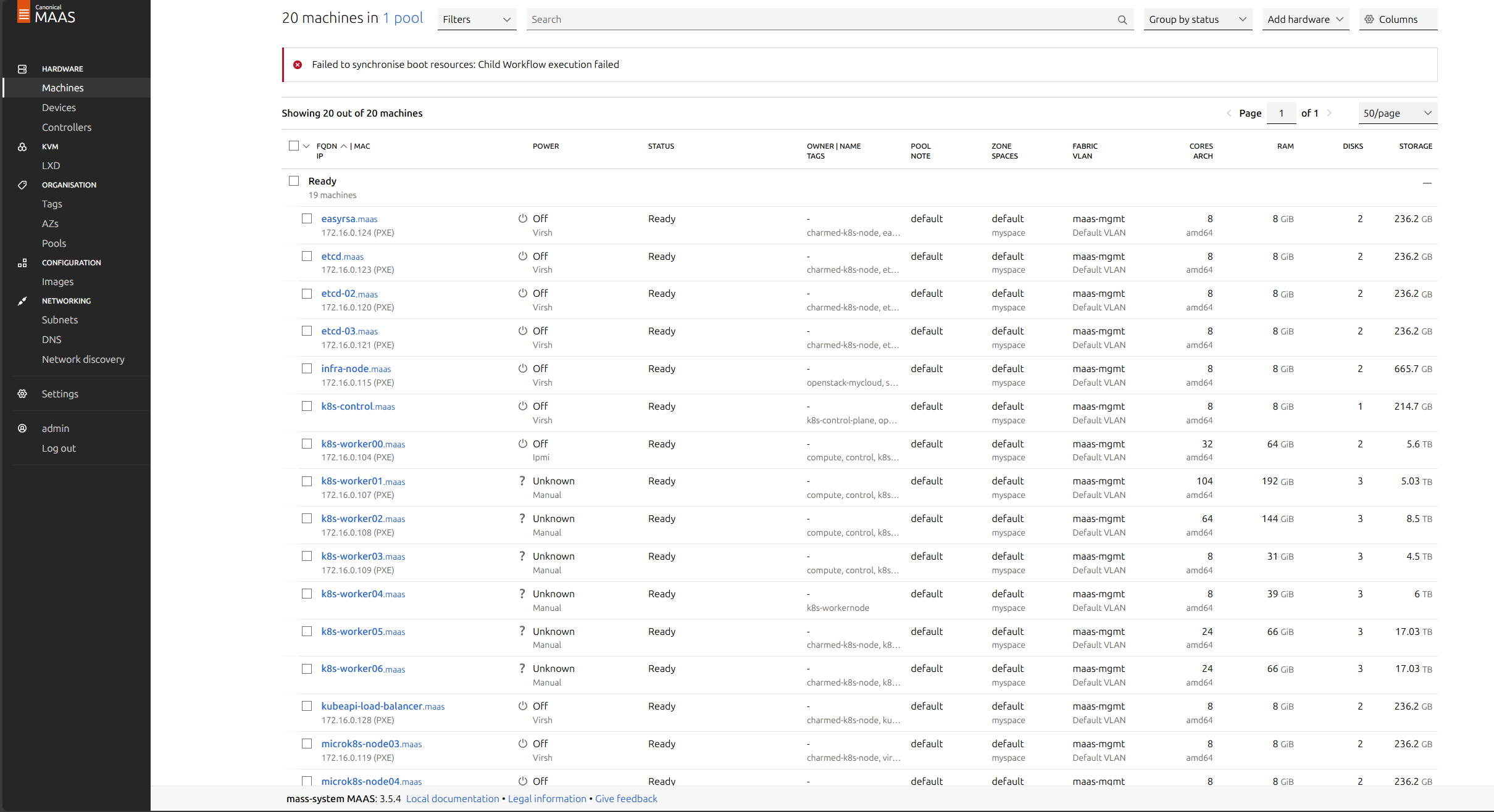Click the Settings gear icon in sidebar
Viewport: 1494px width, 812px height.
point(22,394)
